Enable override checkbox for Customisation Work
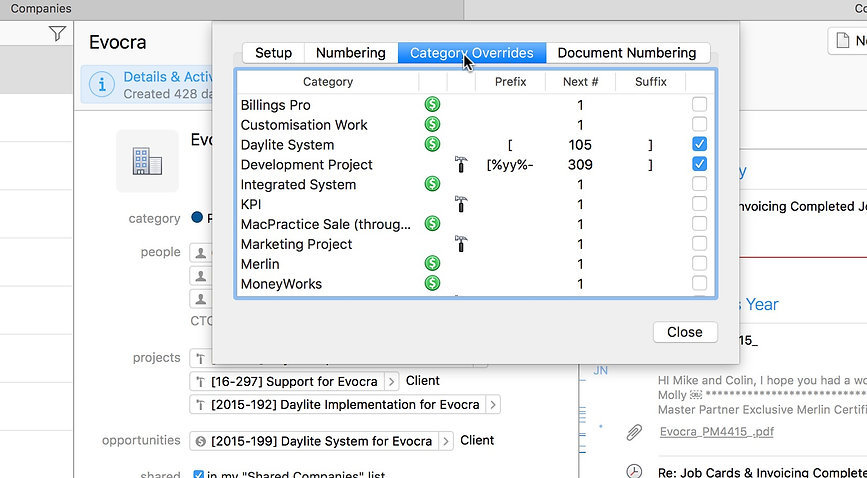The image size is (867, 478). 699,124
